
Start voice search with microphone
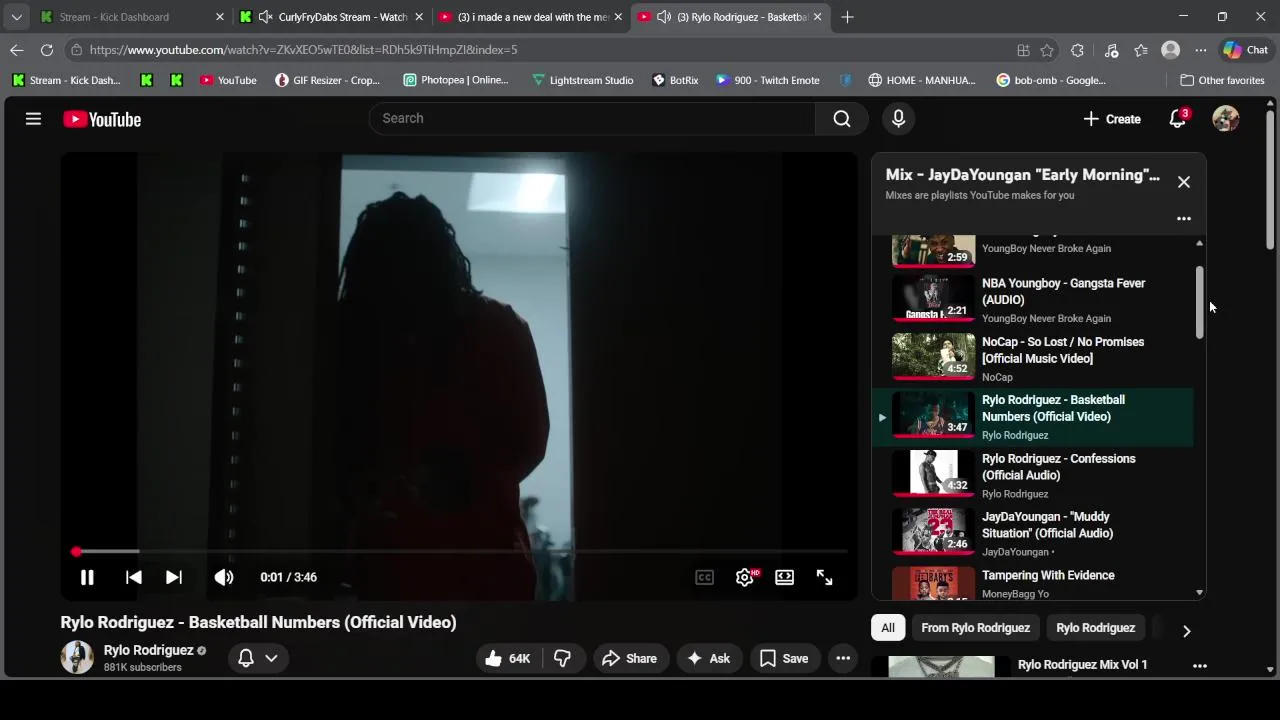(898, 118)
